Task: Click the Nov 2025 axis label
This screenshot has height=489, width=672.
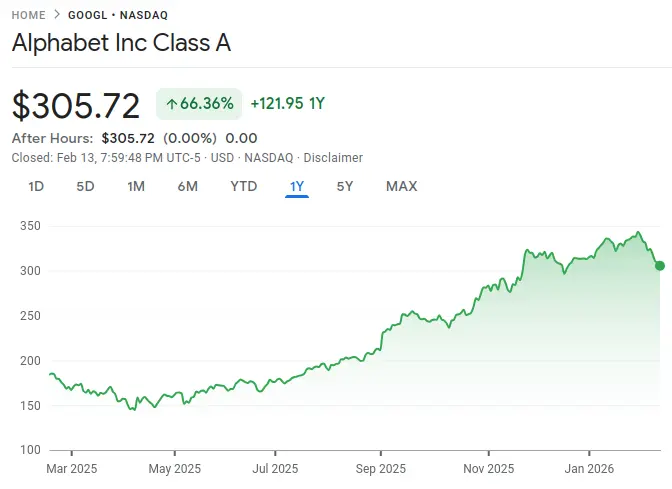Action: [488, 468]
